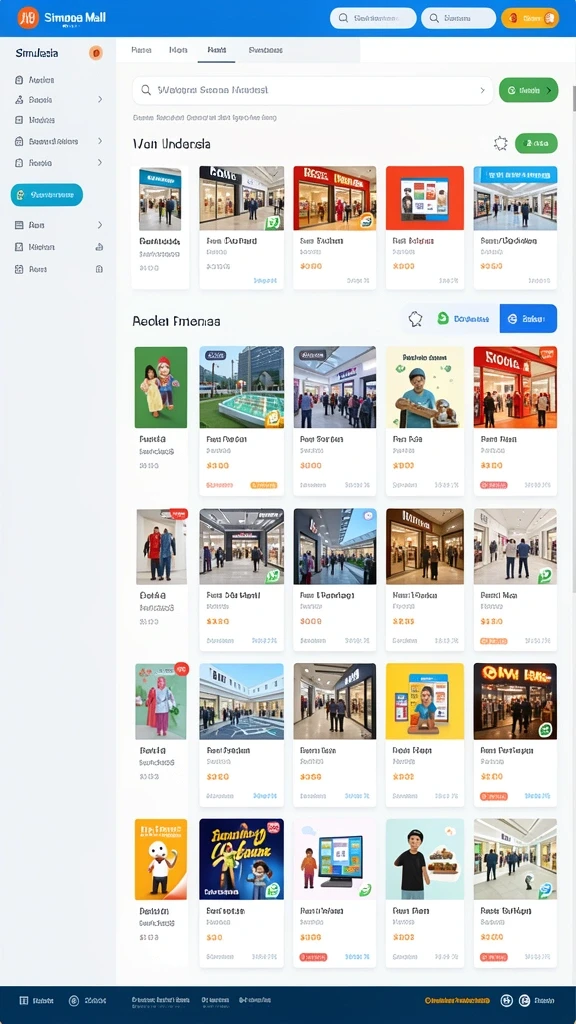576x1024 pixels.
Task: Click the scalloped badge icon in the Aeolet Fmenias toolbar
Action: 415,319
